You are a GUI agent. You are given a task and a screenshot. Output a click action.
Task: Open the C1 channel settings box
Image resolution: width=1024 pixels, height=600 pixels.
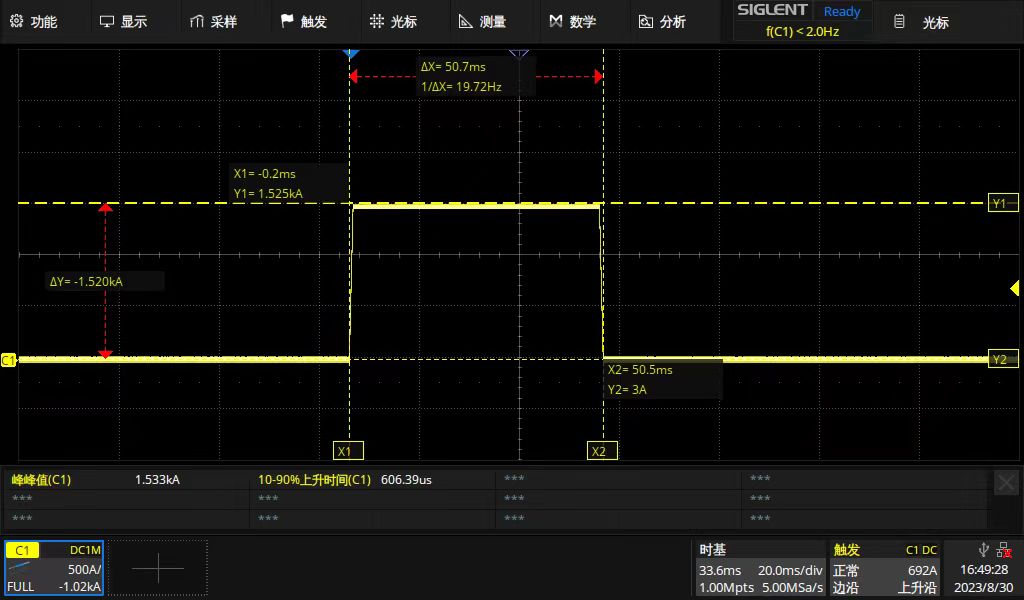tap(54, 568)
